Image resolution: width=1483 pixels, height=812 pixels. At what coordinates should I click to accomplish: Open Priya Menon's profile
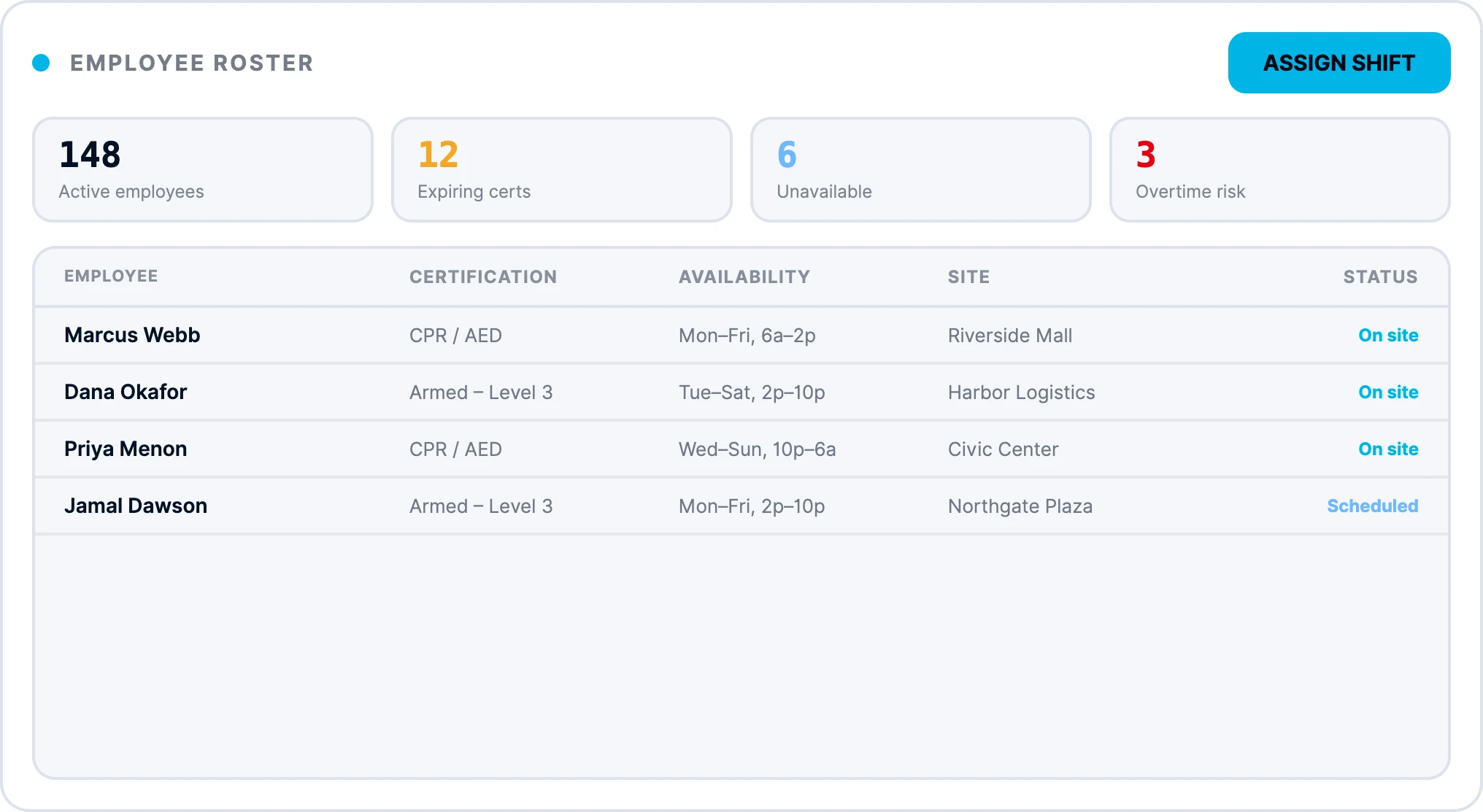[126, 449]
